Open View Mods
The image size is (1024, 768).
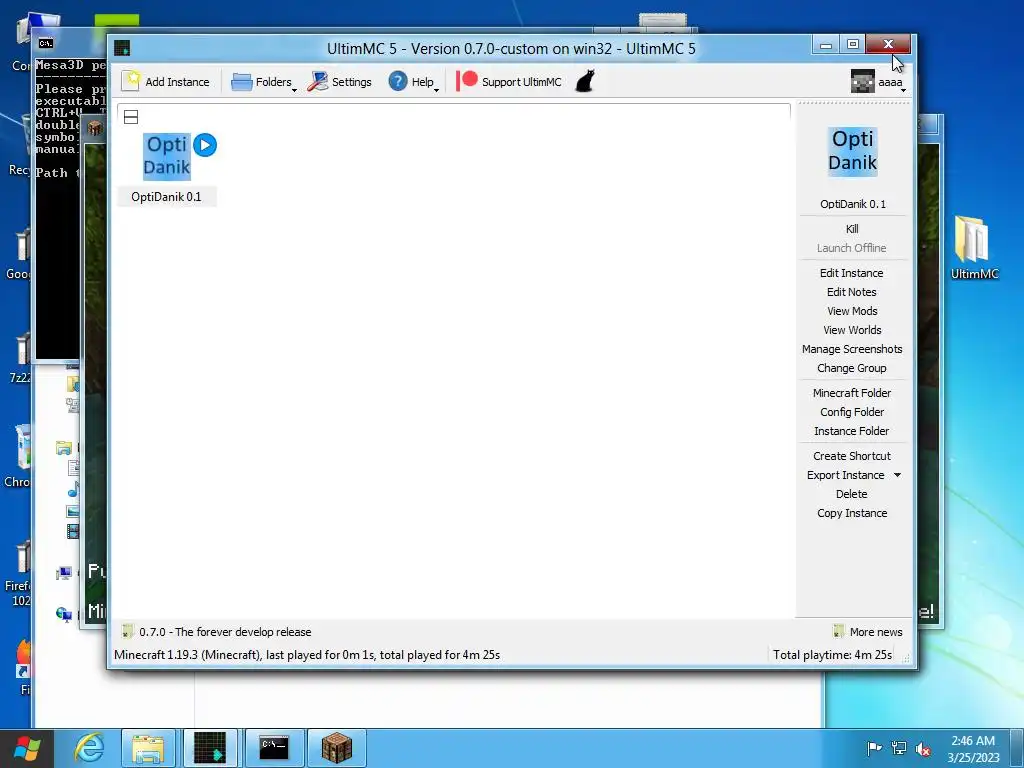852,311
